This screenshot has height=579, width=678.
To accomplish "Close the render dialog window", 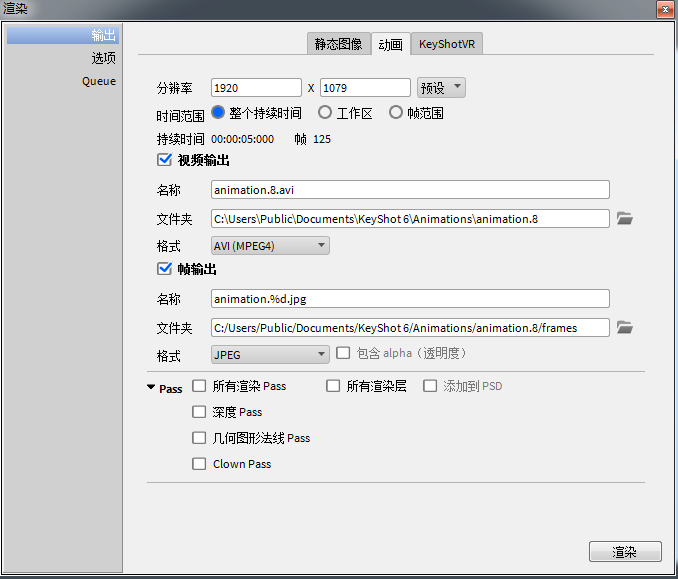I will pyautogui.click(x=663, y=9).
